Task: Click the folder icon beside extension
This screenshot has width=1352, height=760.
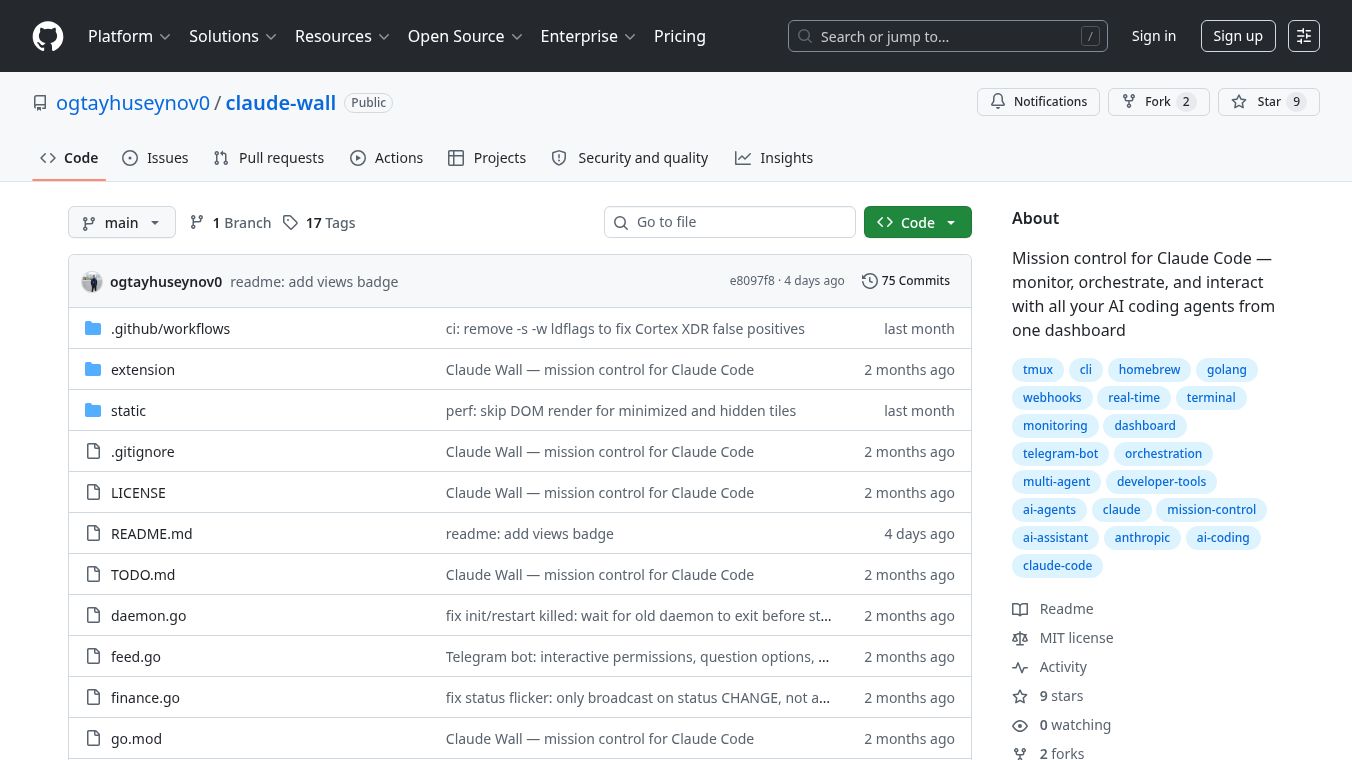Action: (x=93, y=369)
